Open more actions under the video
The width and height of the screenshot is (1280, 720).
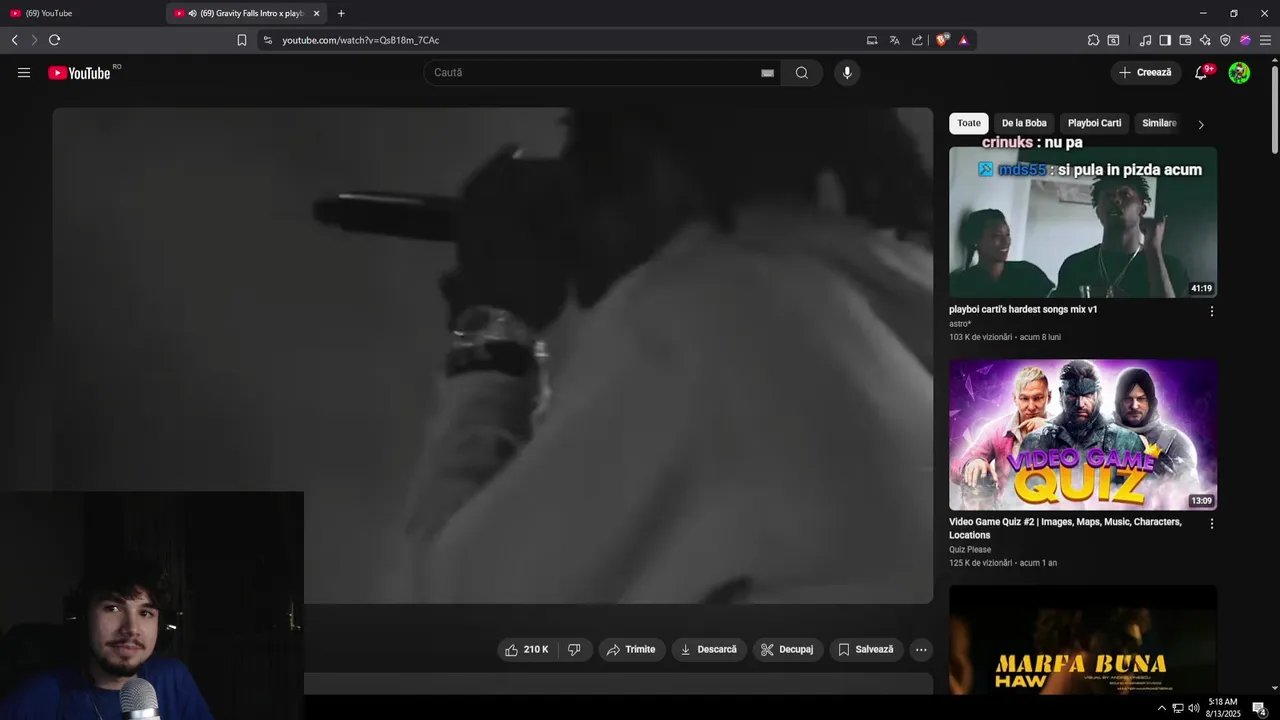click(921, 650)
